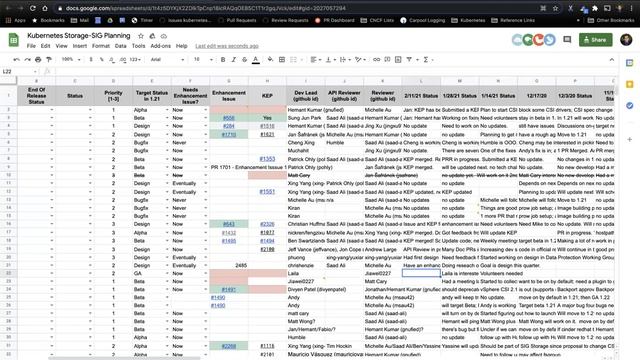Open the Keep notes side panel icon
This screenshot has height=360, width=640.
pyautogui.click(x=629, y=84)
